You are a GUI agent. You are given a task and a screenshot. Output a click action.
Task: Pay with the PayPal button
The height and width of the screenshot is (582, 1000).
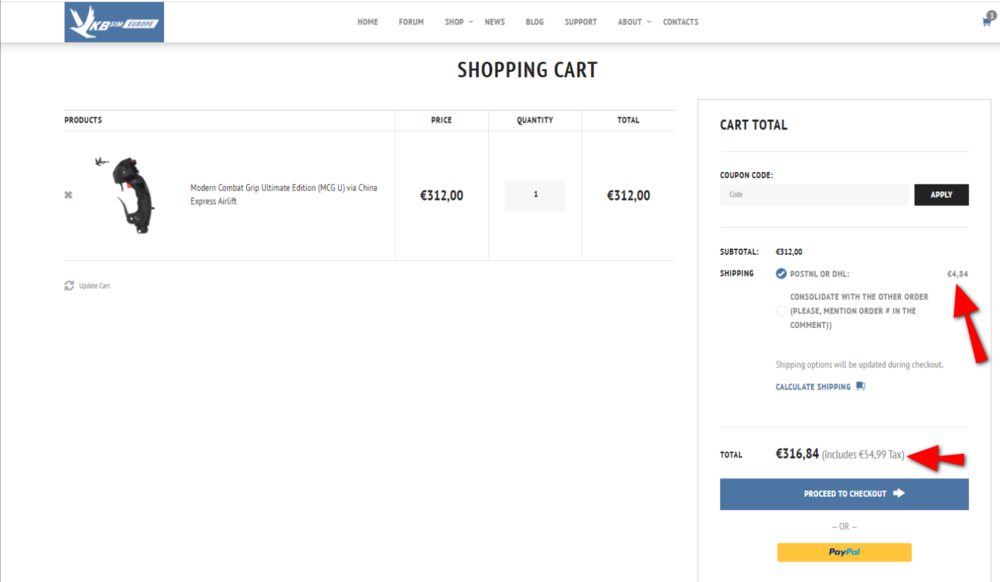(x=844, y=552)
